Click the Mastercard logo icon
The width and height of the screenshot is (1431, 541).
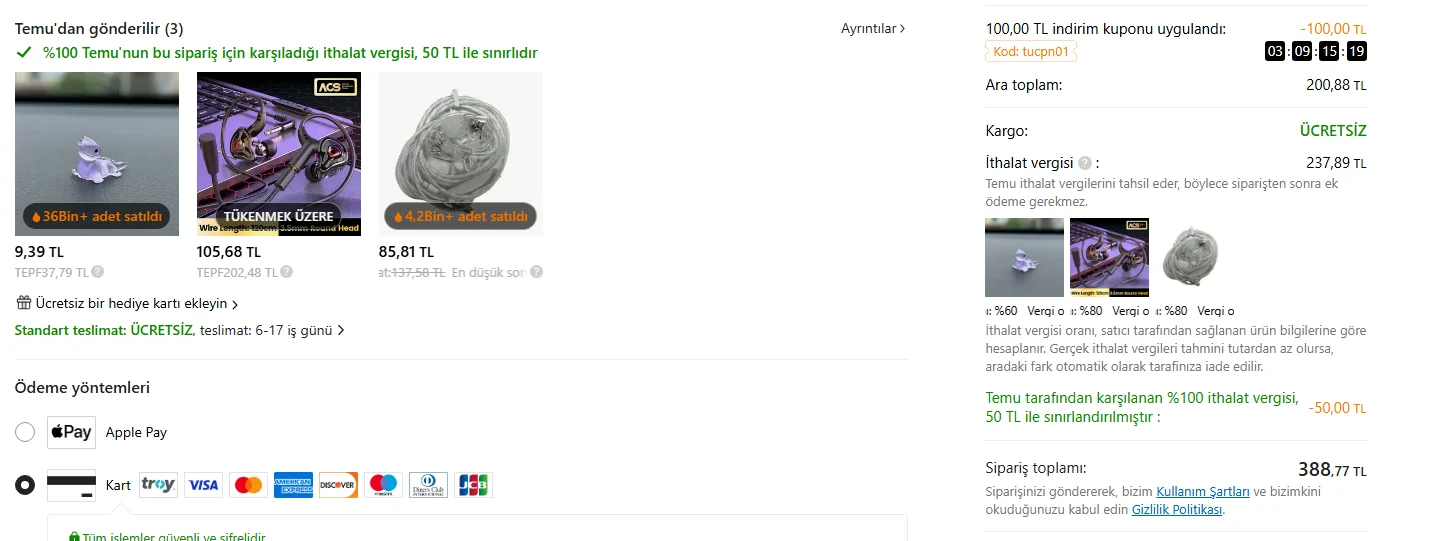point(248,485)
